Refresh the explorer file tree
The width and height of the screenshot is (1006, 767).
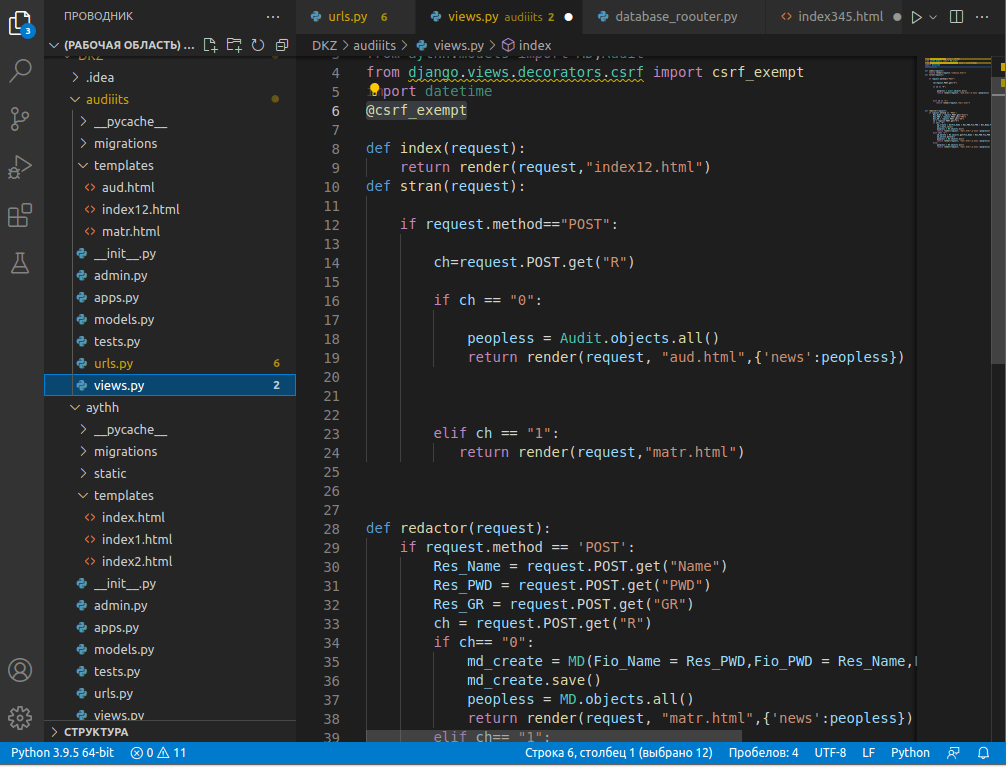[x=258, y=45]
